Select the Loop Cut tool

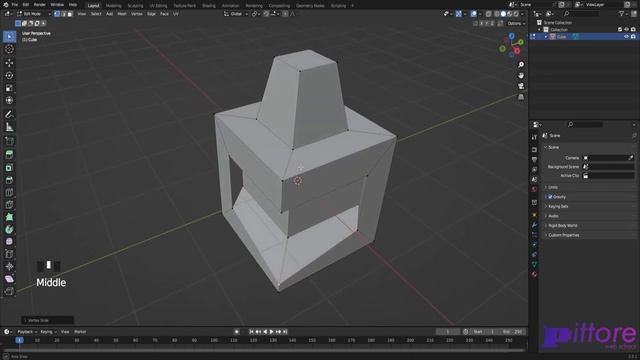point(9,192)
